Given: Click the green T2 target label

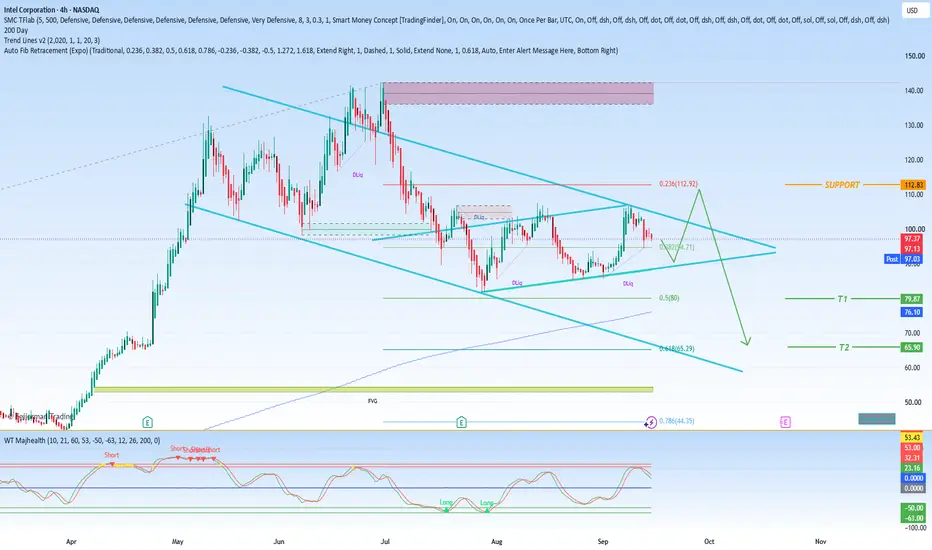Looking at the screenshot, I should point(844,347).
